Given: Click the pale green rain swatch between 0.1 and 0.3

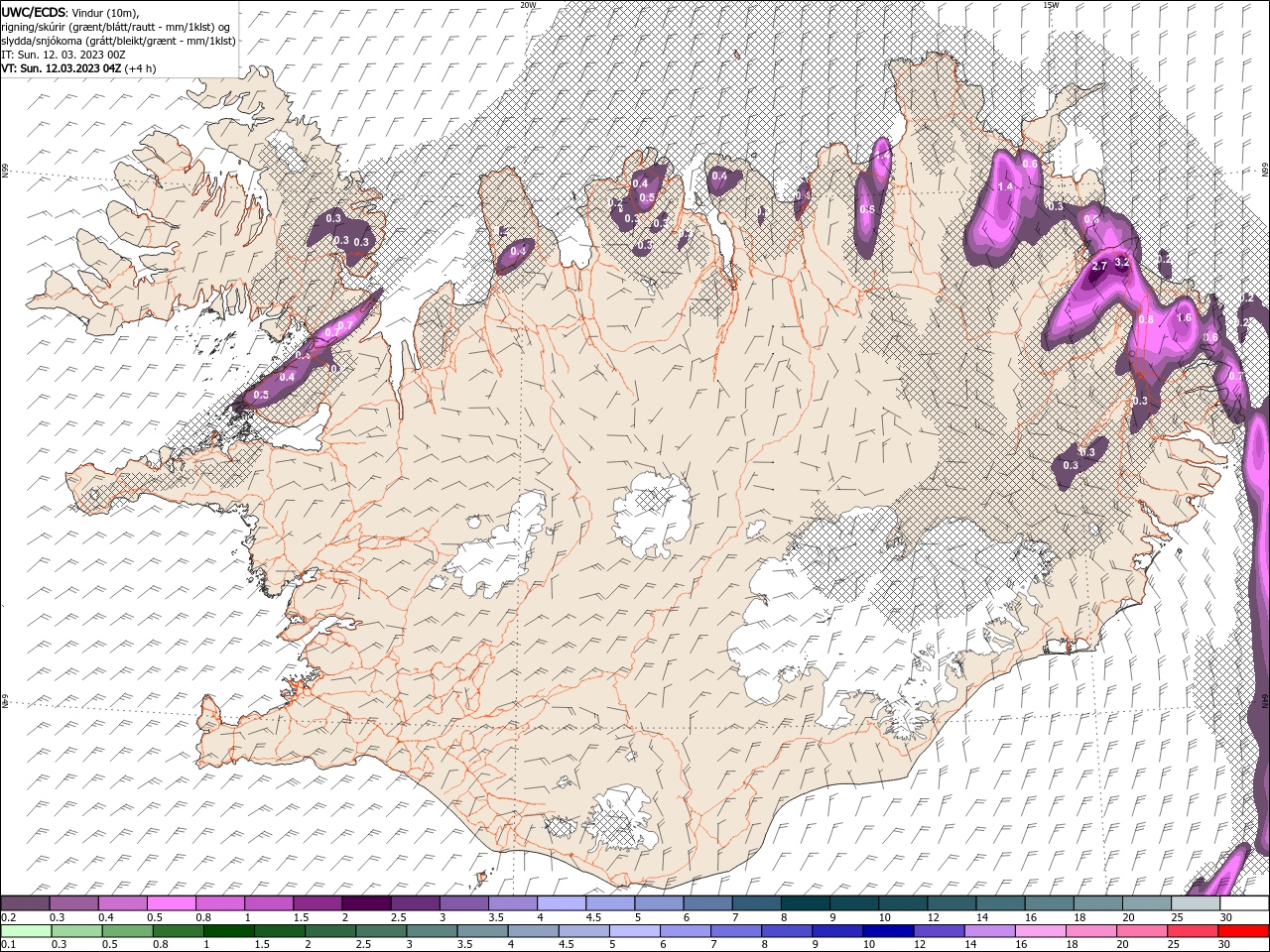Looking at the screenshot, I should point(26,930).
